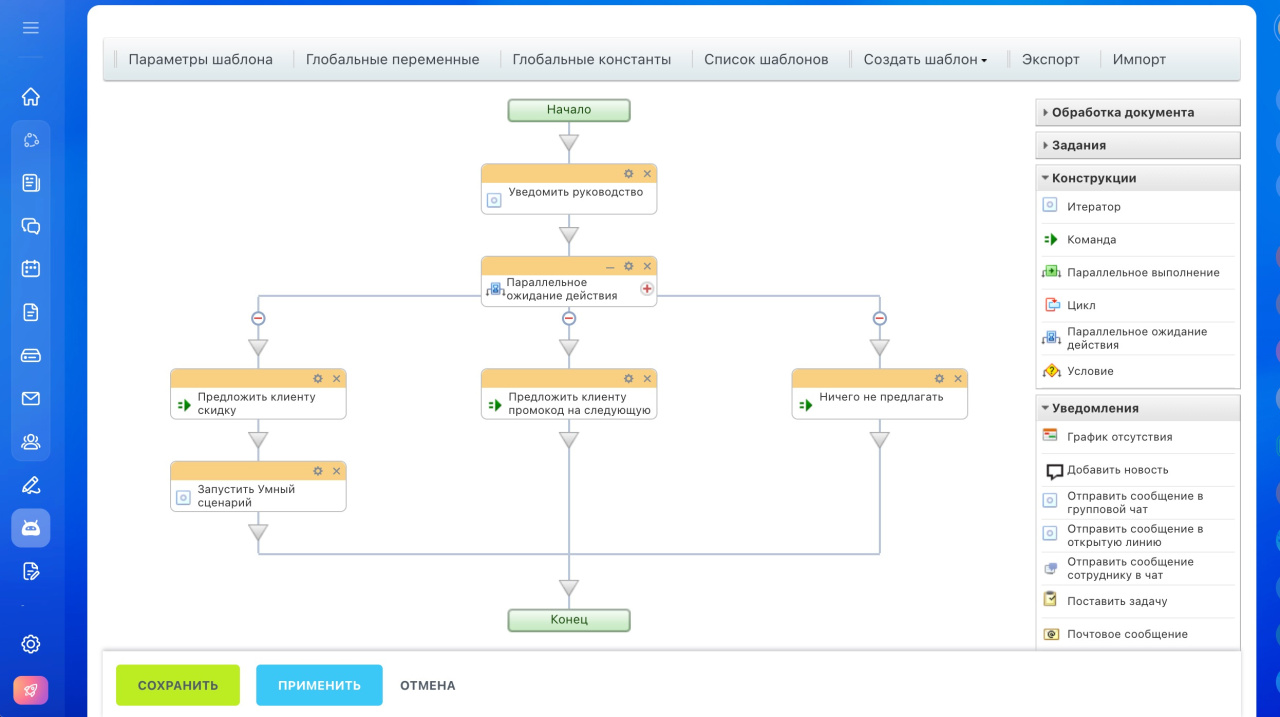Click the red plus to add parallel branch
The height and width of the screenshot is (717, 1280).
(x=647, y=289)
